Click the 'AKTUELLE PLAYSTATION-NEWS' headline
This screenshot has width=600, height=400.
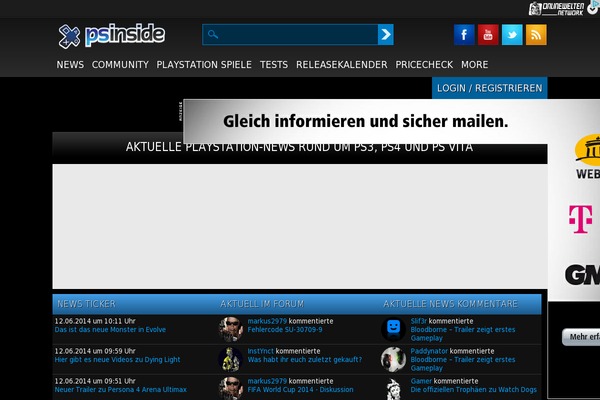point(299,147)
